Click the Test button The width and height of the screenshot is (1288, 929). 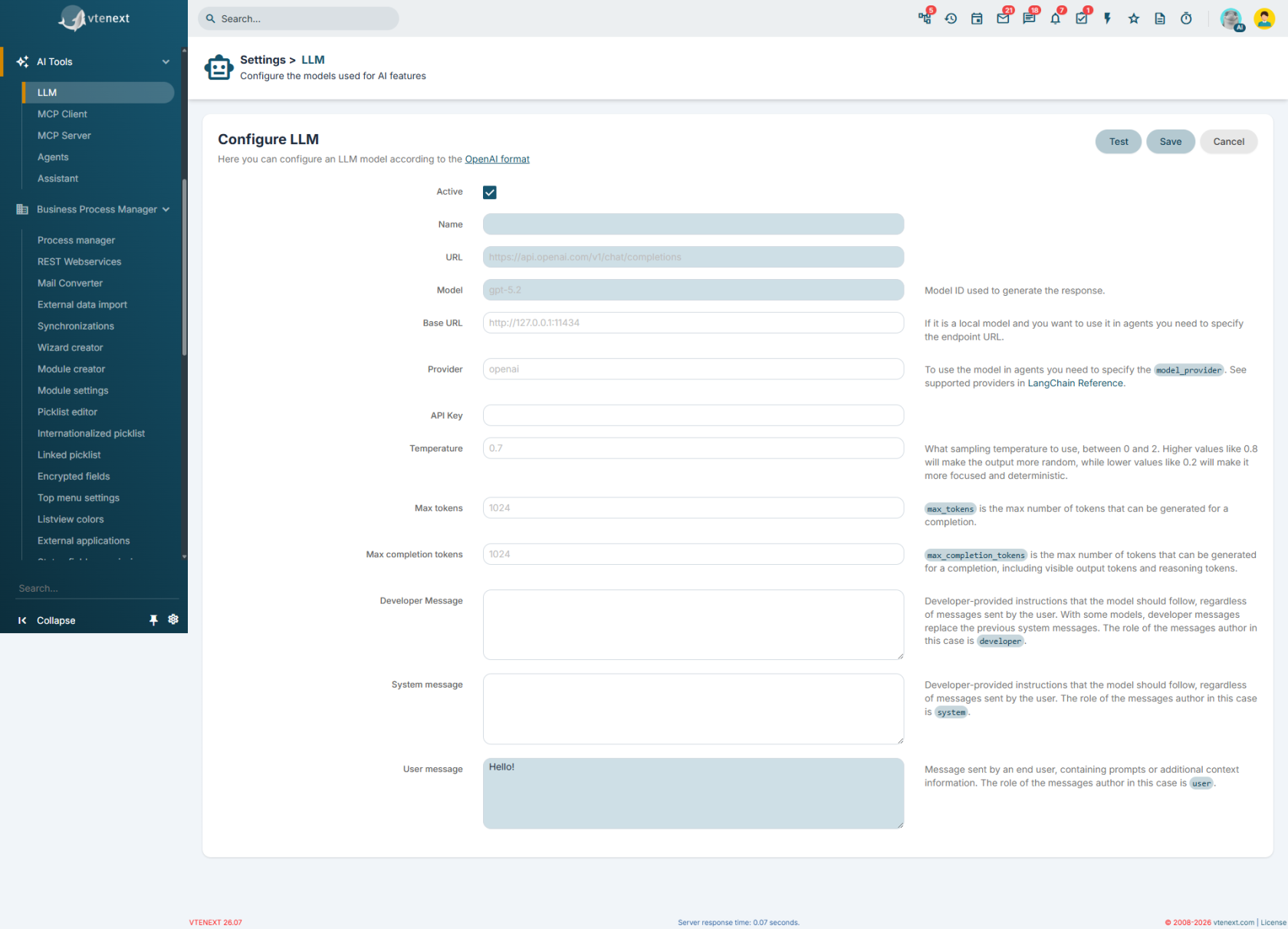click(1119, 142)
